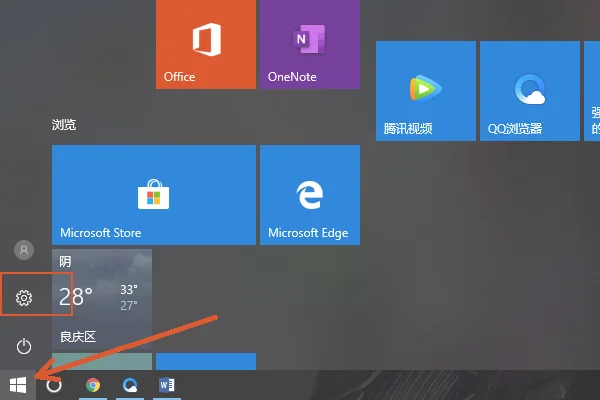Open the Office tile
Screen dimensions: 600x400
click(x=206, y=44)
